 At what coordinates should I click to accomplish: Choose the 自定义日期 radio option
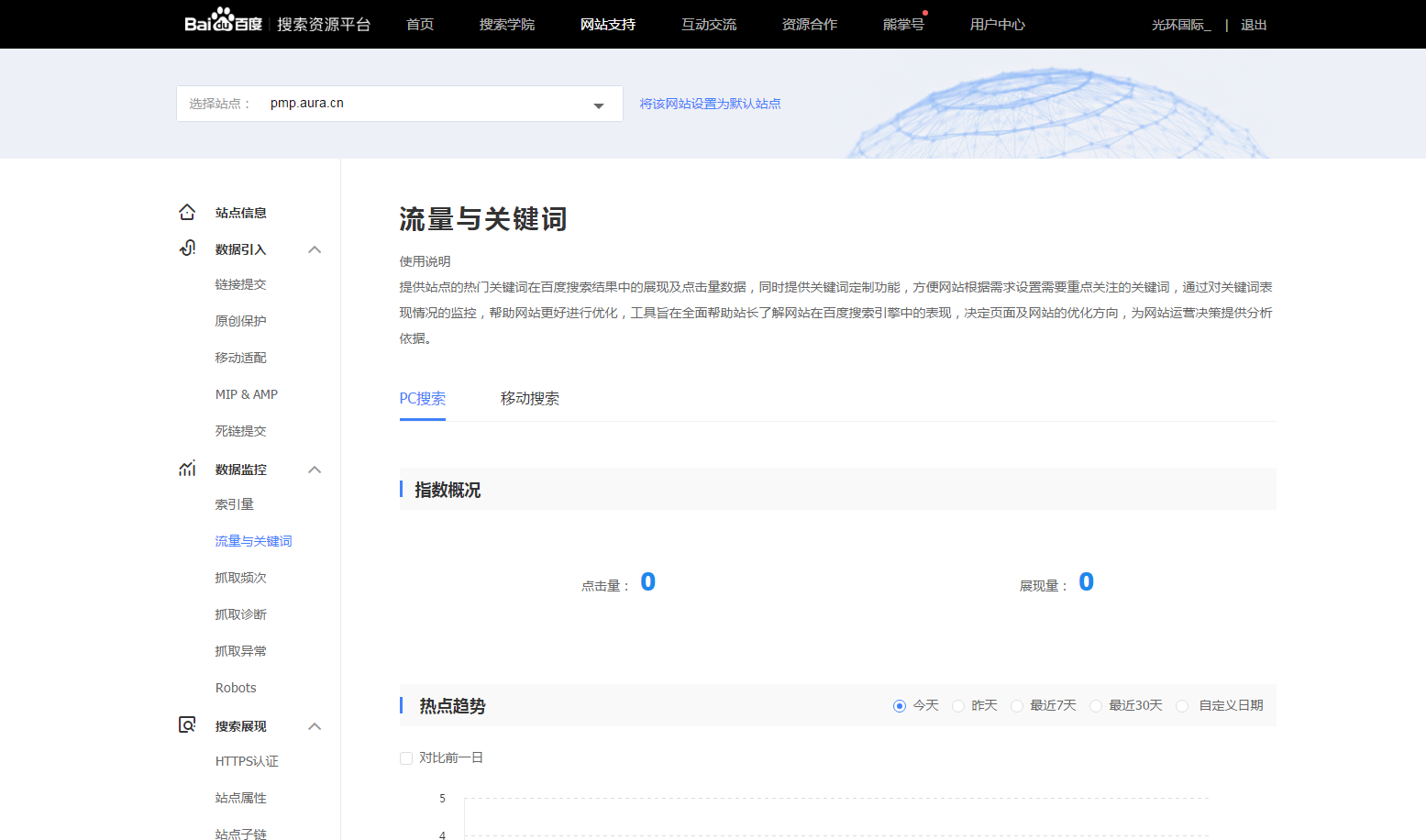[x=1182, y=706]
